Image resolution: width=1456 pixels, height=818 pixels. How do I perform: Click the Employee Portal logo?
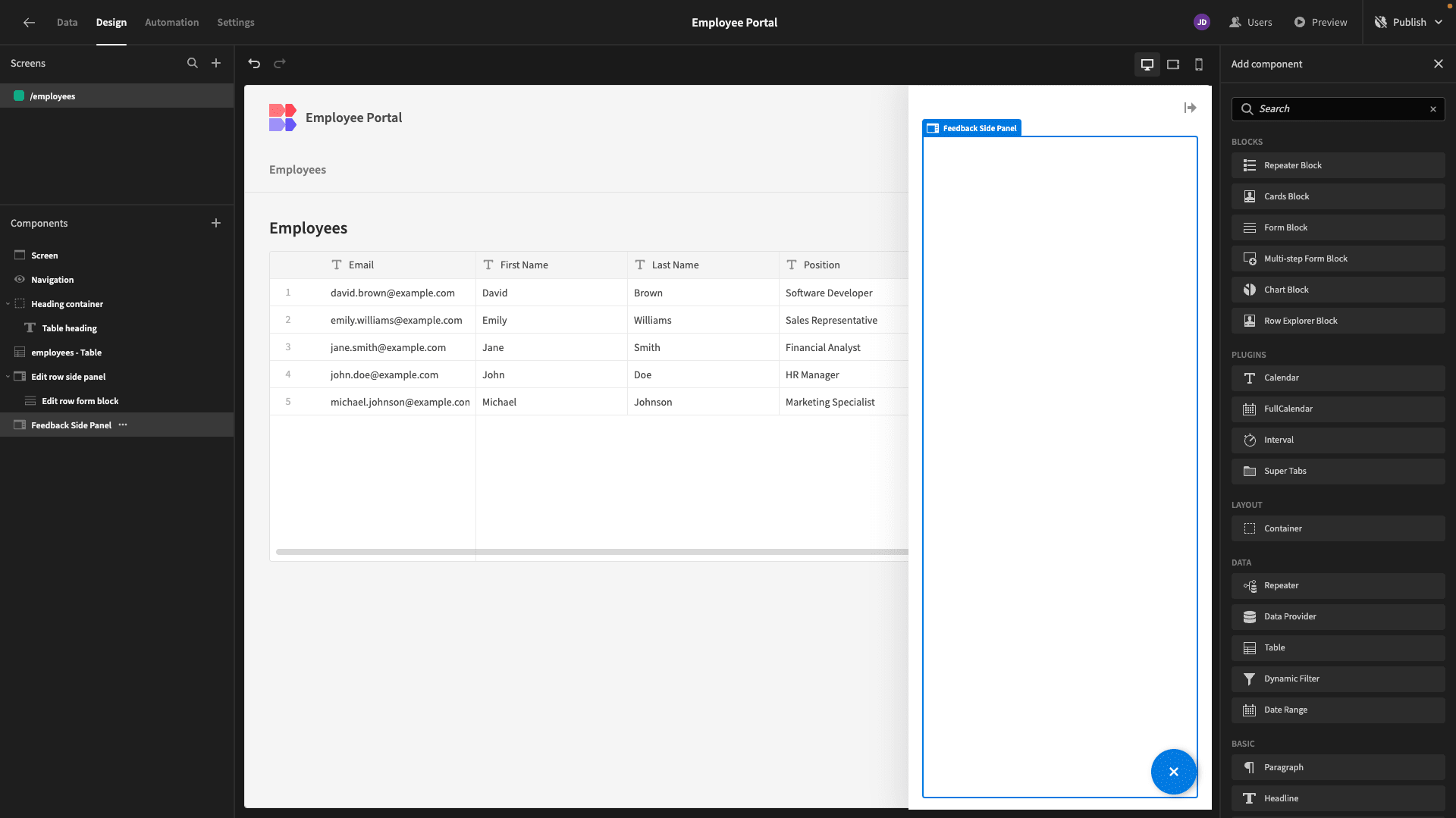(x=283, y=118)
